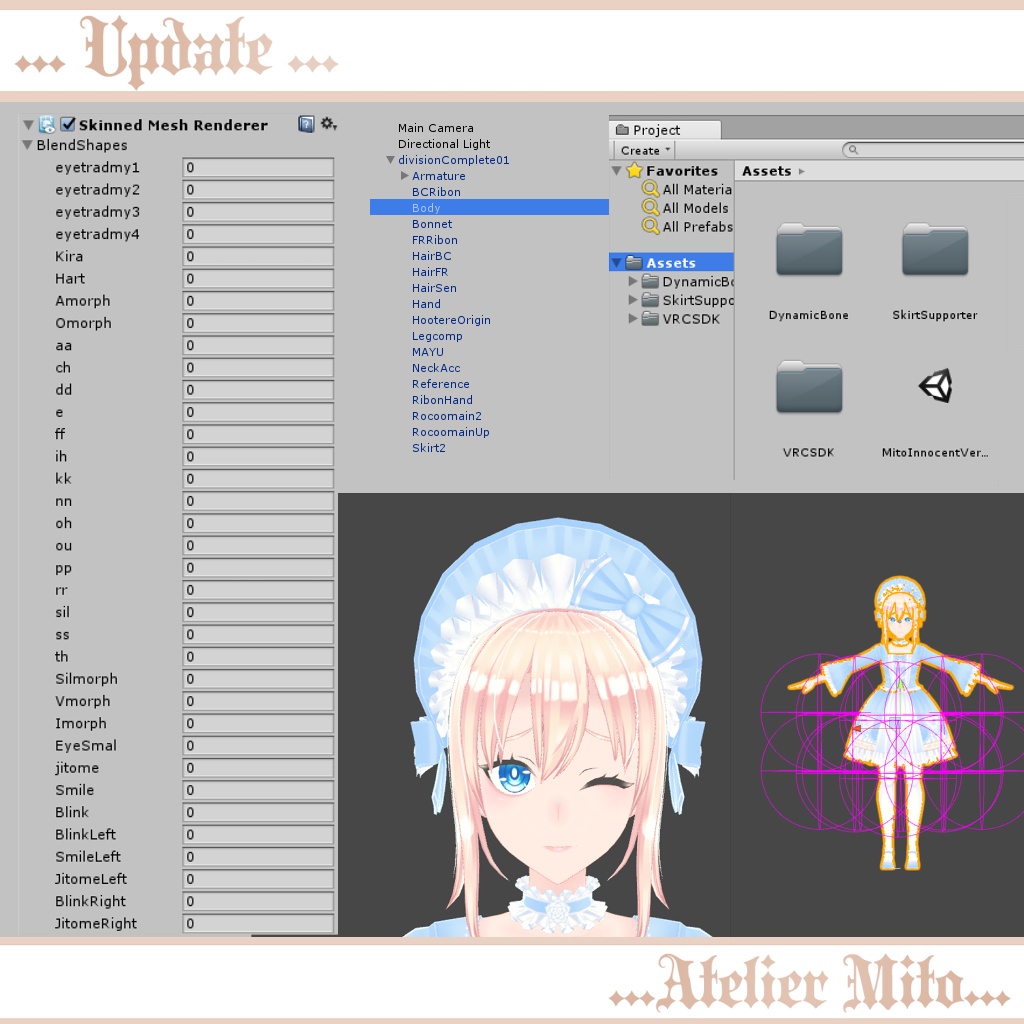Expand the Armature object
Image resolution: width=1024 pixels, height=1024 pixels.
click(404, 176)
